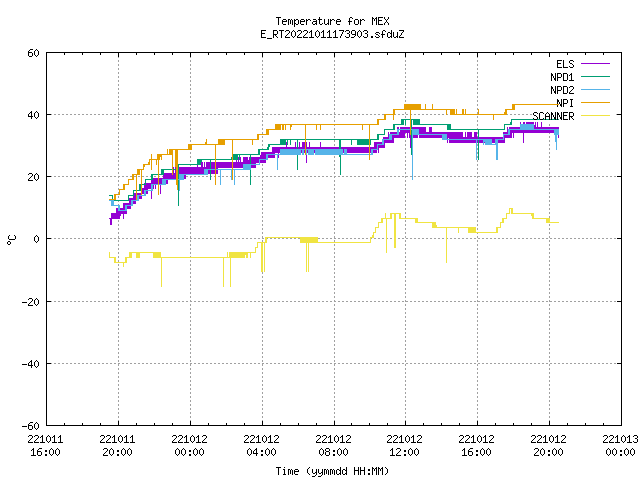Click the x-axis label 221012 00:00
This screenshot has height=480, width=640.
189,446
